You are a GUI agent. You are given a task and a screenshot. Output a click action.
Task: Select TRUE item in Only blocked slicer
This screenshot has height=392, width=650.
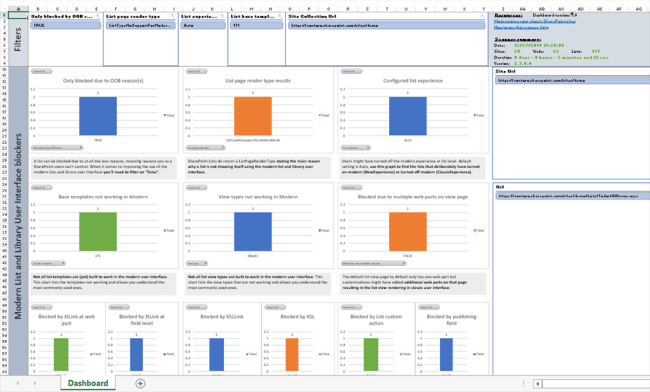65,25
